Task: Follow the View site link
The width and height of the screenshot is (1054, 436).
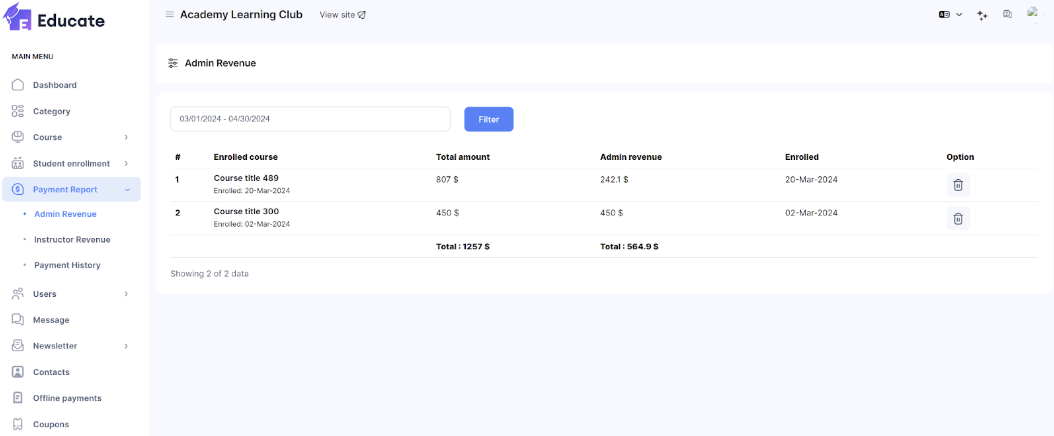Action: (x=342, y=15)
